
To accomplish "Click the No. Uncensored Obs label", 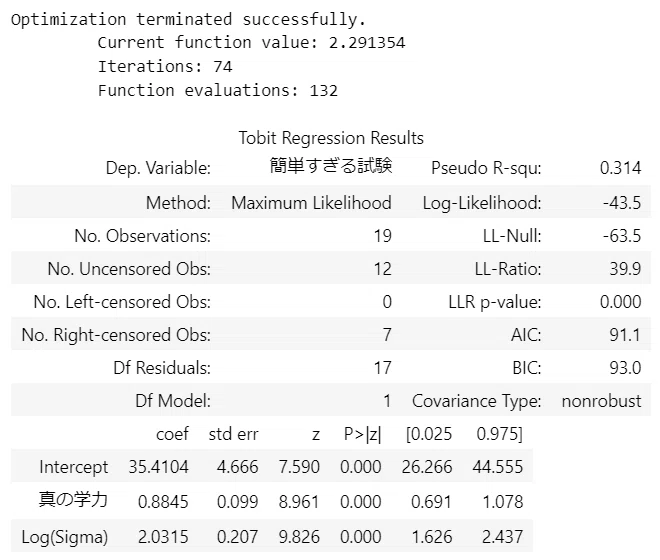I will [x=129, y=269].
